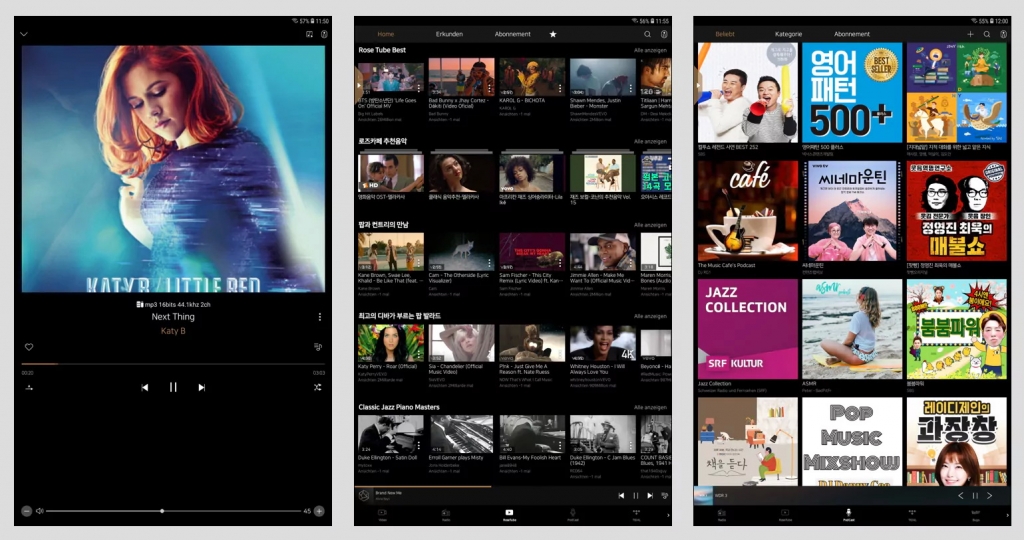Image resolution: width=1024 pixels, height=540 pixels.
Task: Tap the Katy B Little Red album cover
Action: [173, 168]
